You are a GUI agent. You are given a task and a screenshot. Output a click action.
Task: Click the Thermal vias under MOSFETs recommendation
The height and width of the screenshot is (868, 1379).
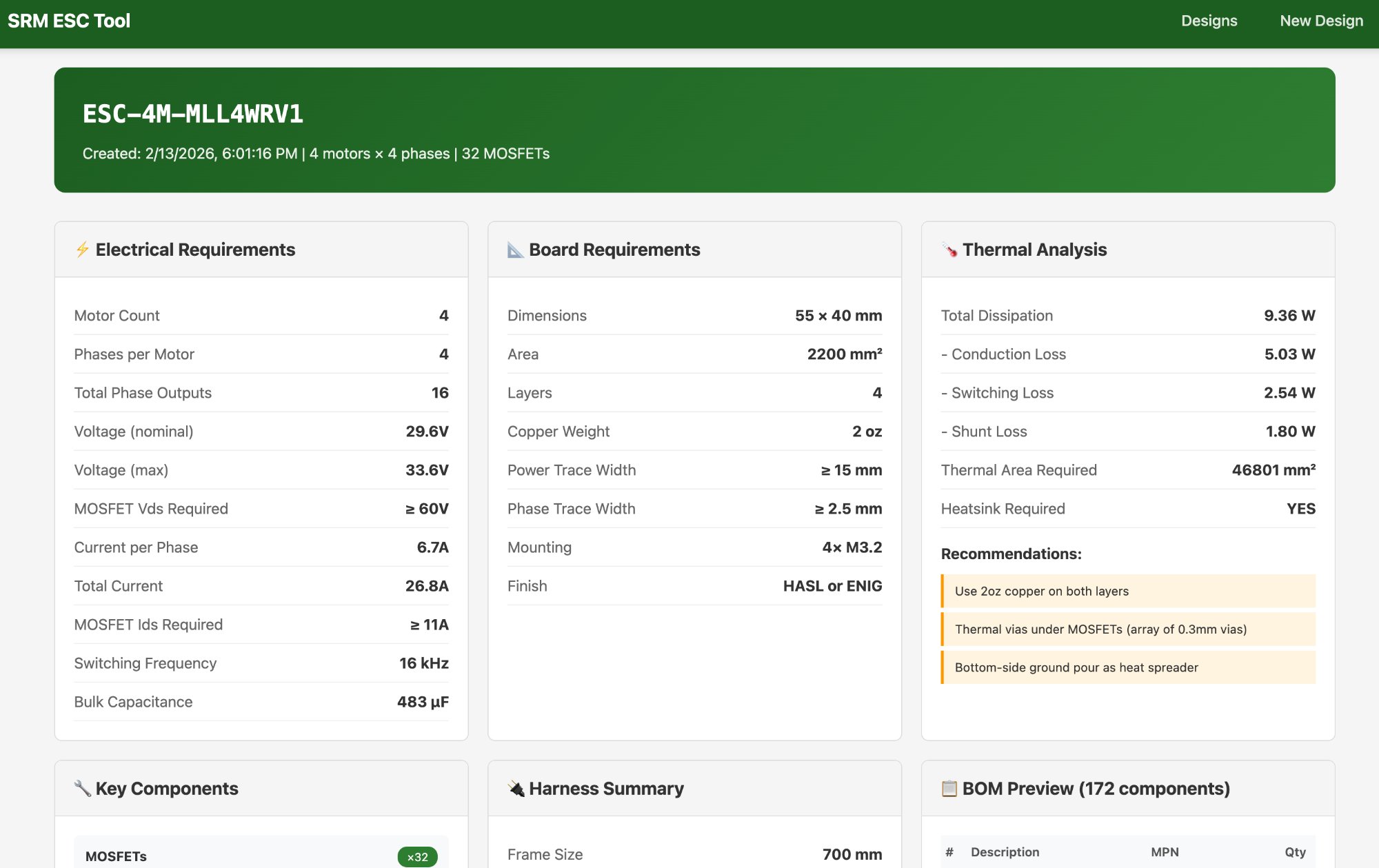tap(1101, 629)
